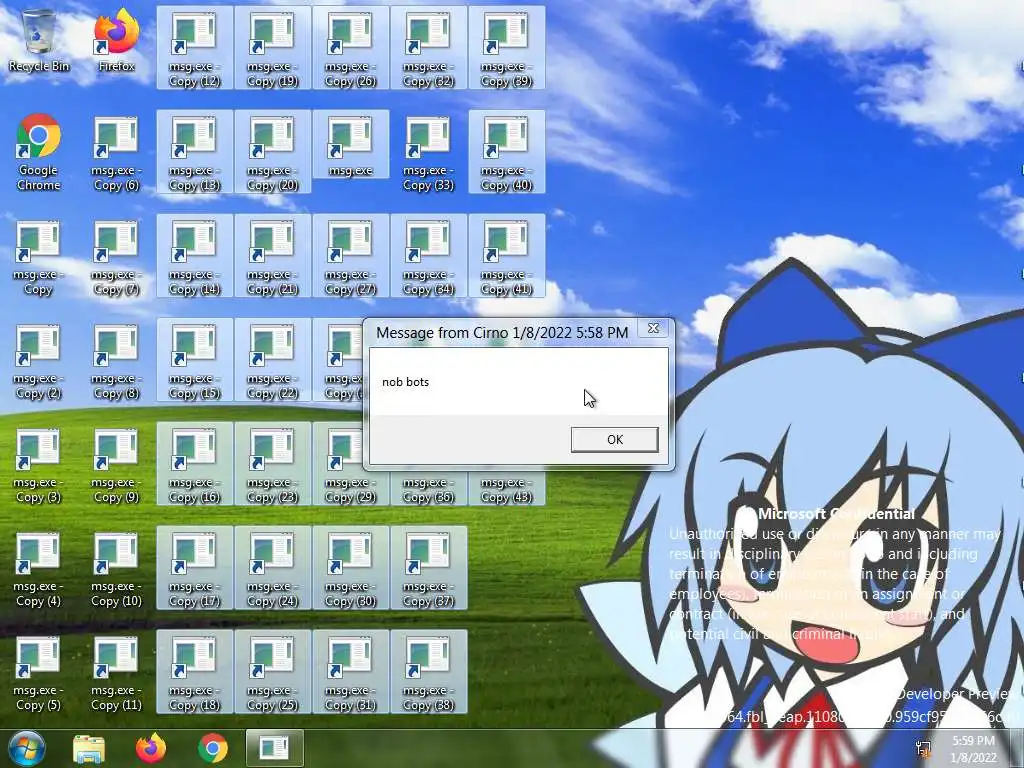Select msg.exe - Copy (29) icon
Screen dimensions: 1024x768
[338, 464]
